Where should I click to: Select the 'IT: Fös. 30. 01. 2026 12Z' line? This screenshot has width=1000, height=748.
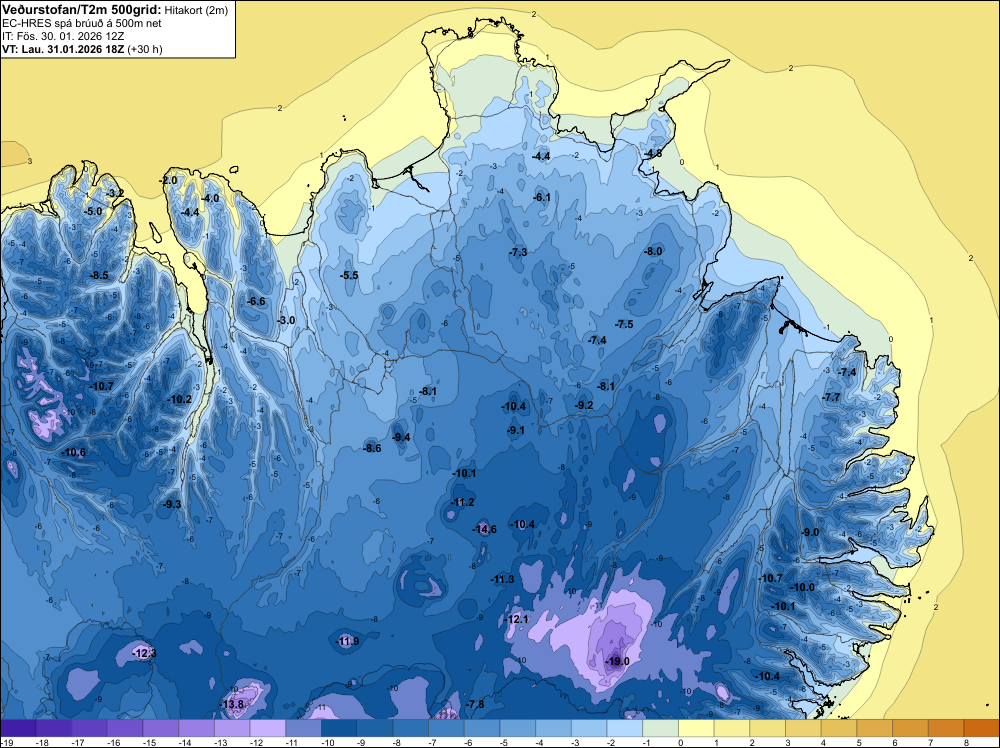(63, 36)
